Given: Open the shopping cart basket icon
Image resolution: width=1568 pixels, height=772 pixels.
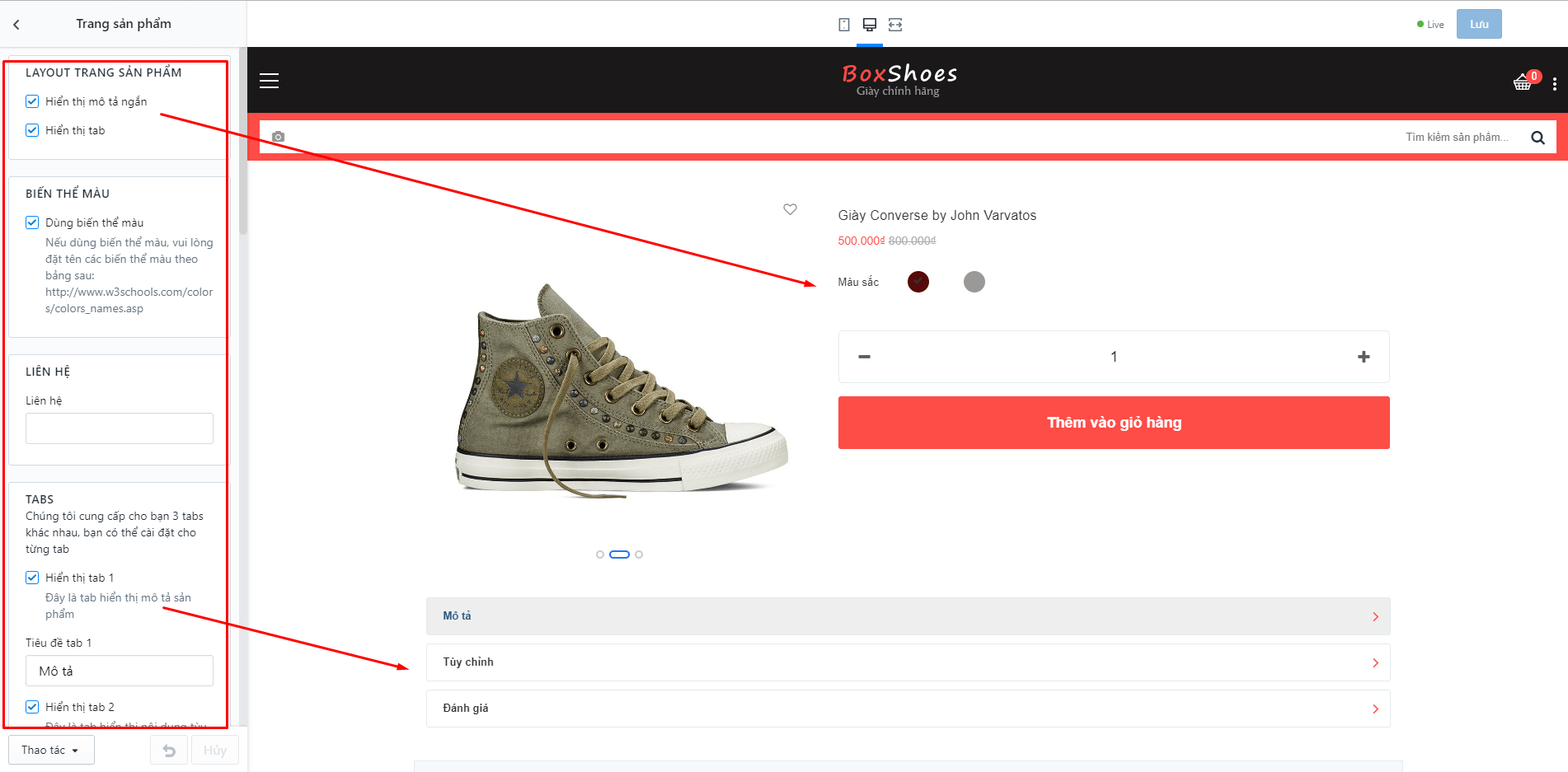Looking at the screenshot, I should [1522, 82].
